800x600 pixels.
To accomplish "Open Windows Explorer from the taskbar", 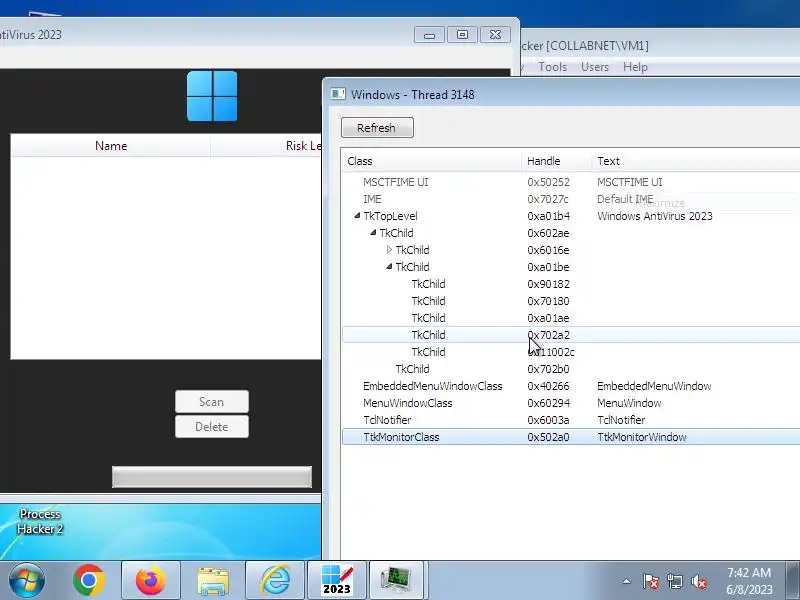I will [213, 580].
